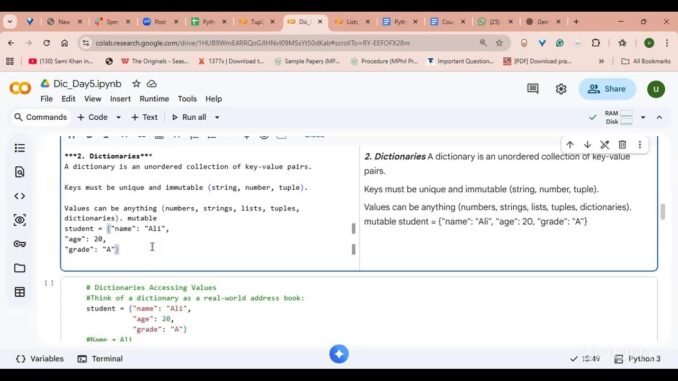Expand the Run all dropdown arrow

click(x=217, y=117)
